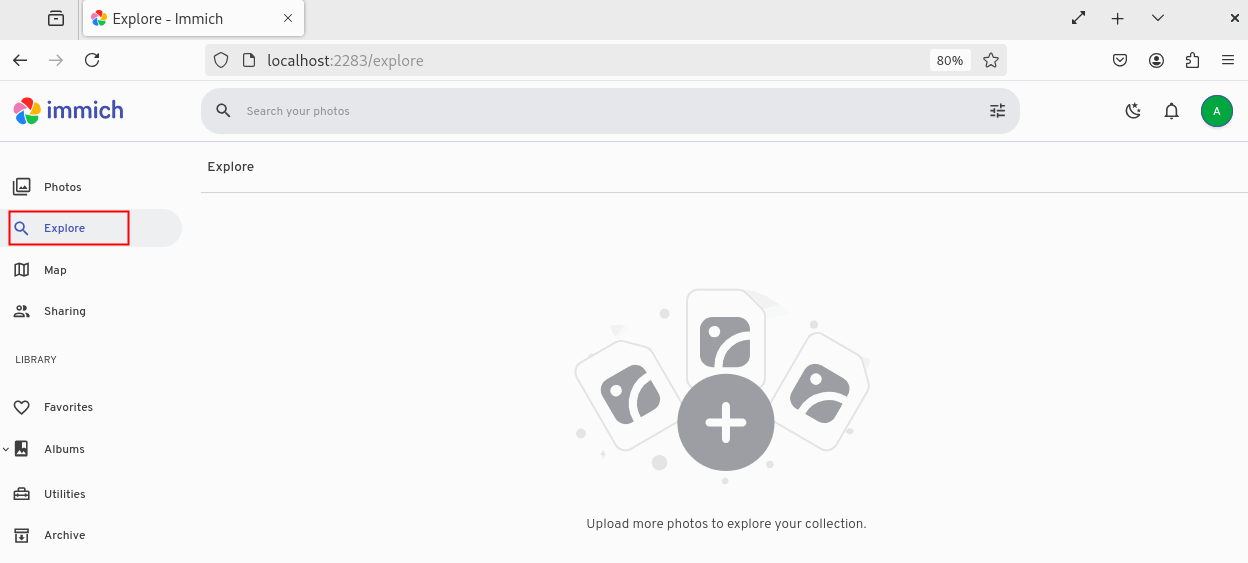This screenshot has width=1248, height=563.
Task: List all tabs dropdown arrow
Action: coord(1158,18)
